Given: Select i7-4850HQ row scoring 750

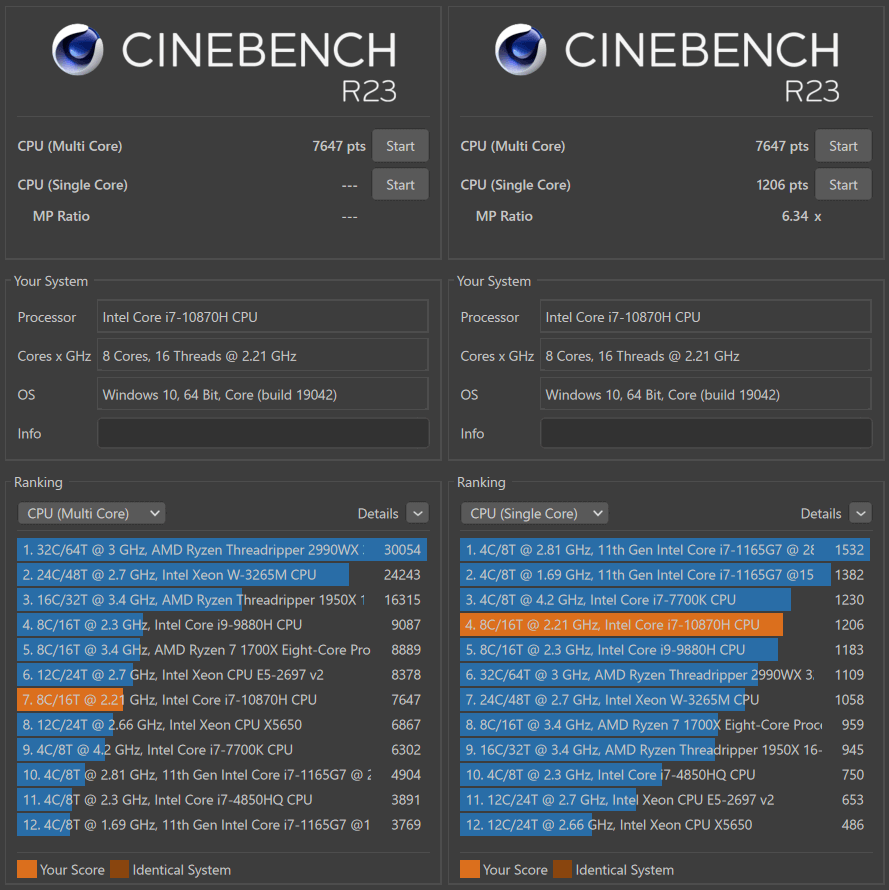Looking at the screenshot, I should tap(665, 774).
